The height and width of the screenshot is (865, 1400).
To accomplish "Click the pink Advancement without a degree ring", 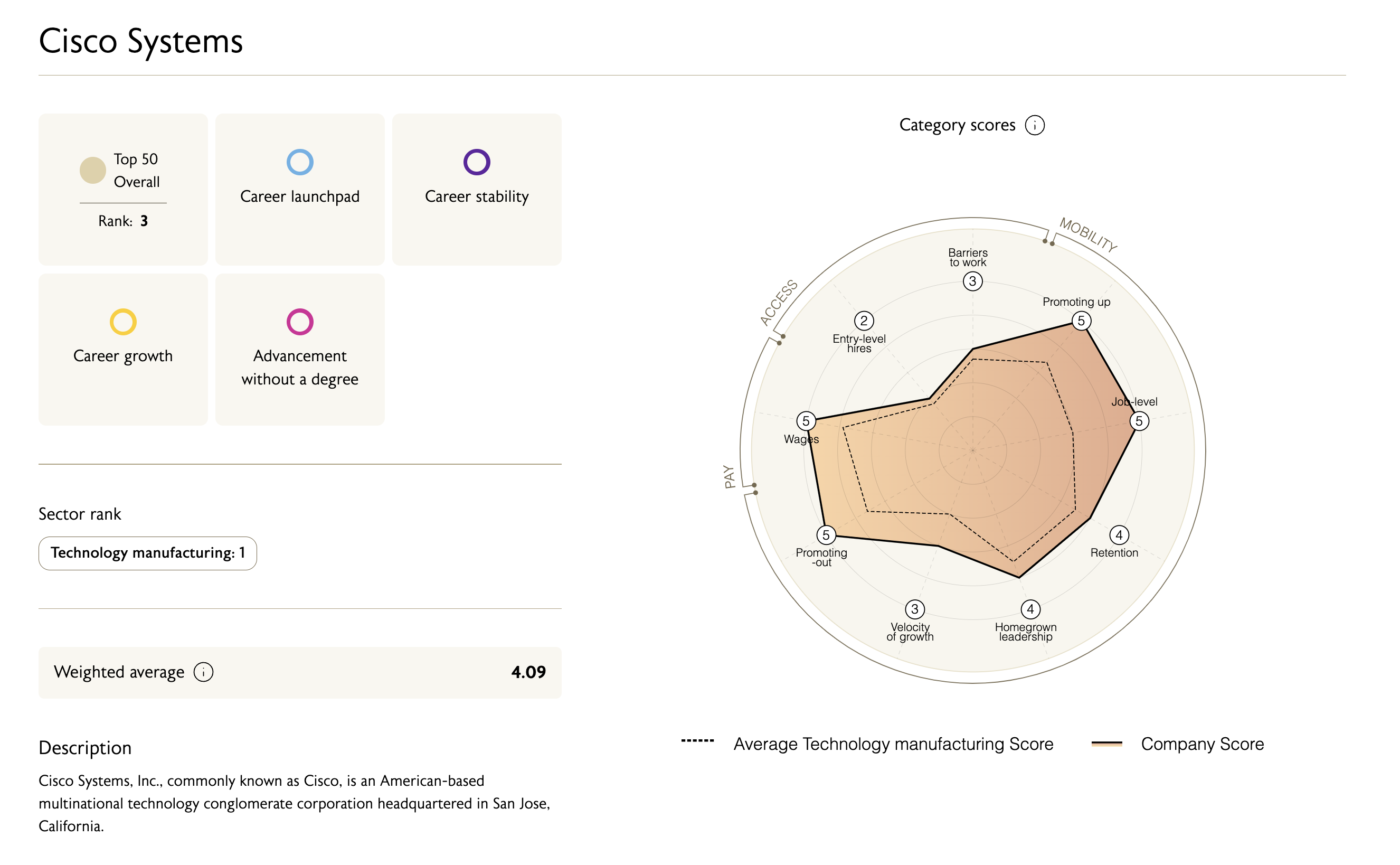I will pos(300,322).
